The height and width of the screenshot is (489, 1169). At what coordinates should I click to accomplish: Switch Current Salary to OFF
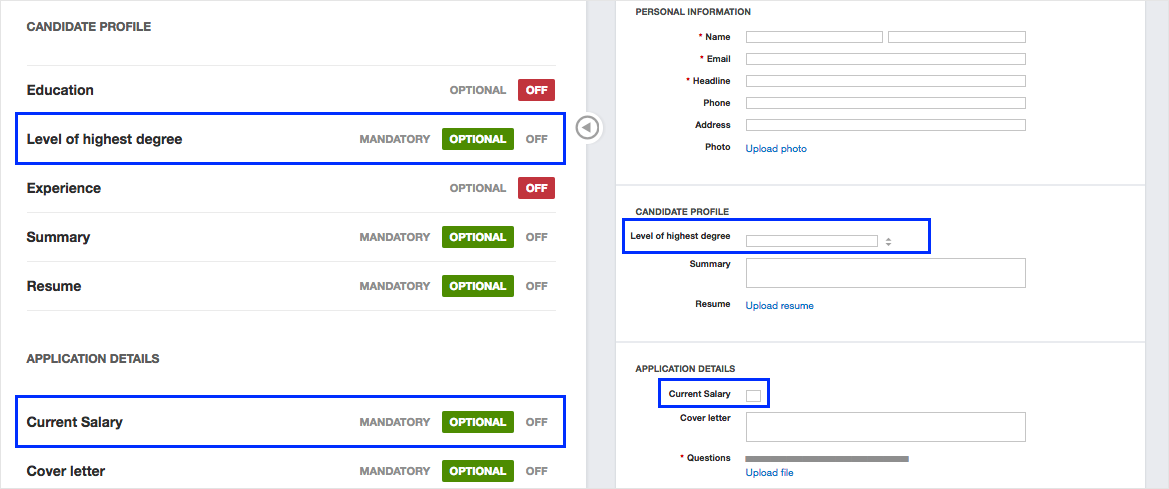537,423
